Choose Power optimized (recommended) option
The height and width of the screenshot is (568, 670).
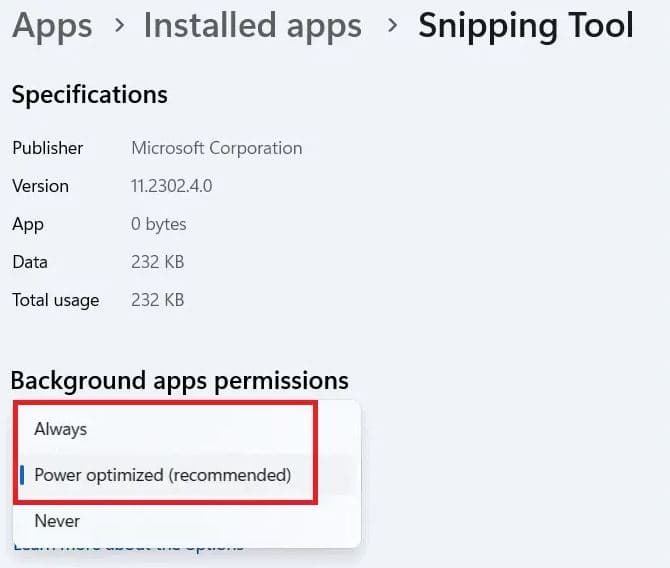tap(162, 475)
